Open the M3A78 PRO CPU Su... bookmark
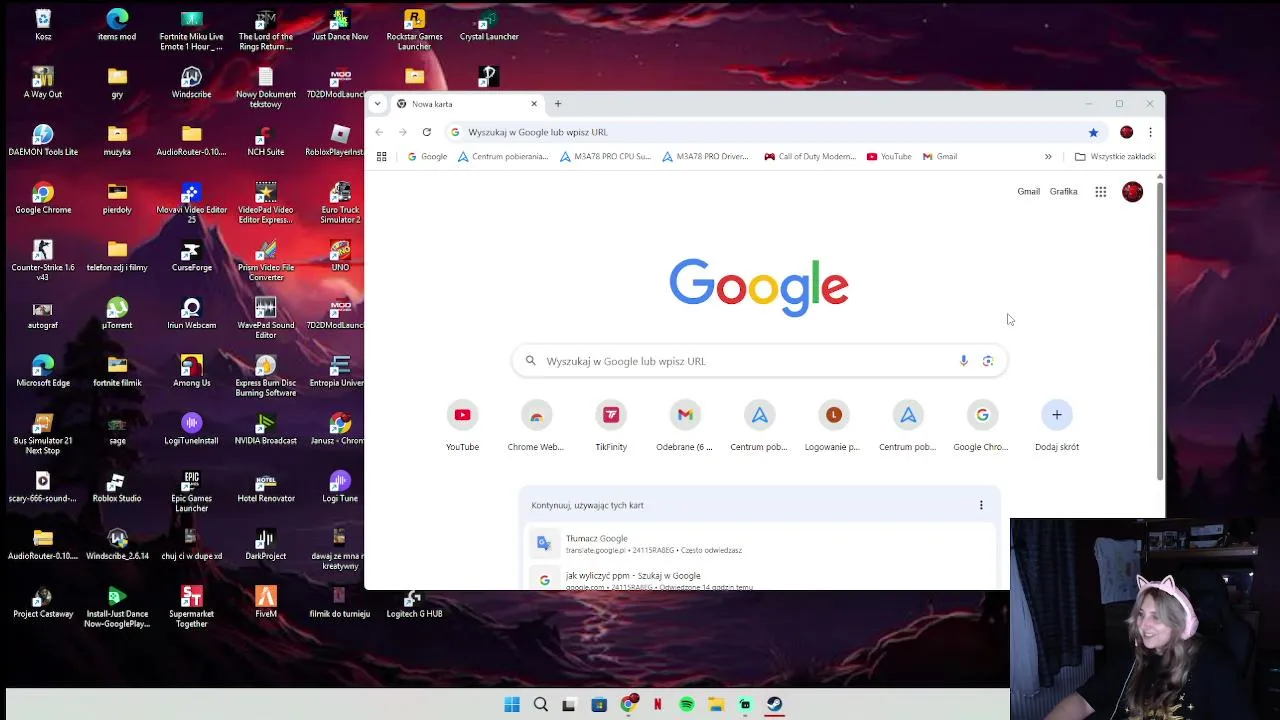The width and height of the screenshot is (1280, 720). point(605,157)
